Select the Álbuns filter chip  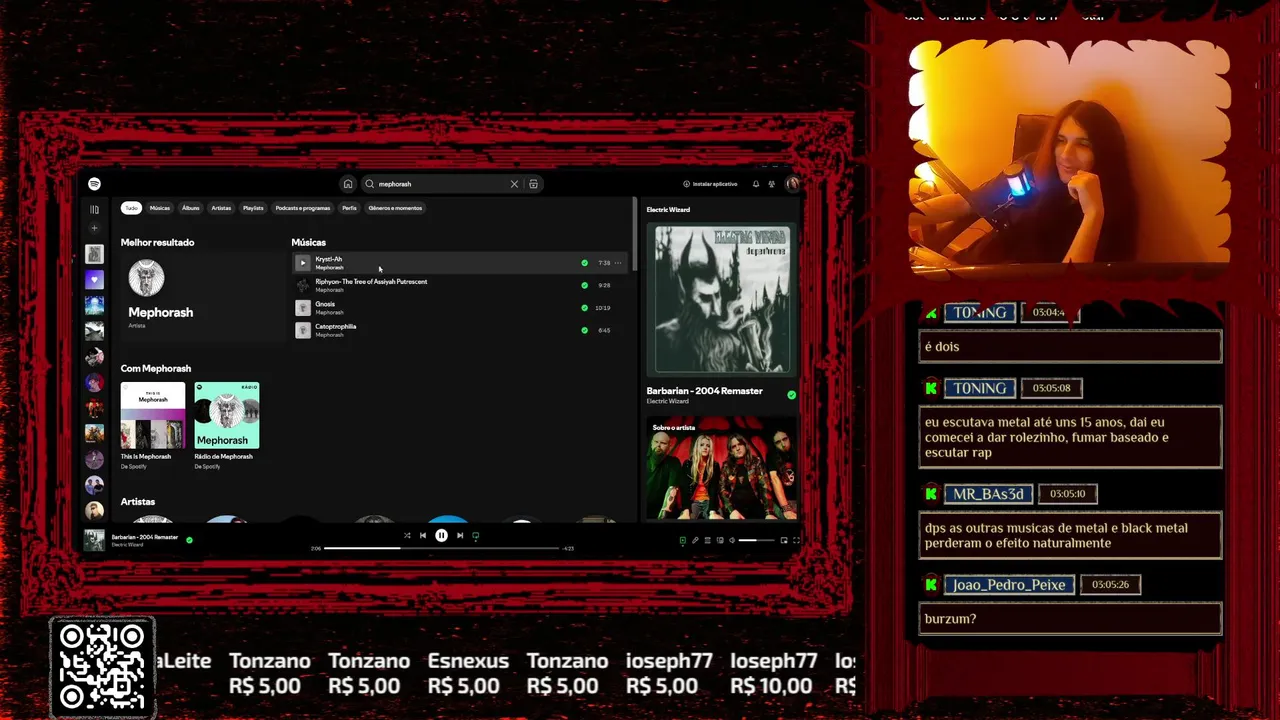(191, 208)
